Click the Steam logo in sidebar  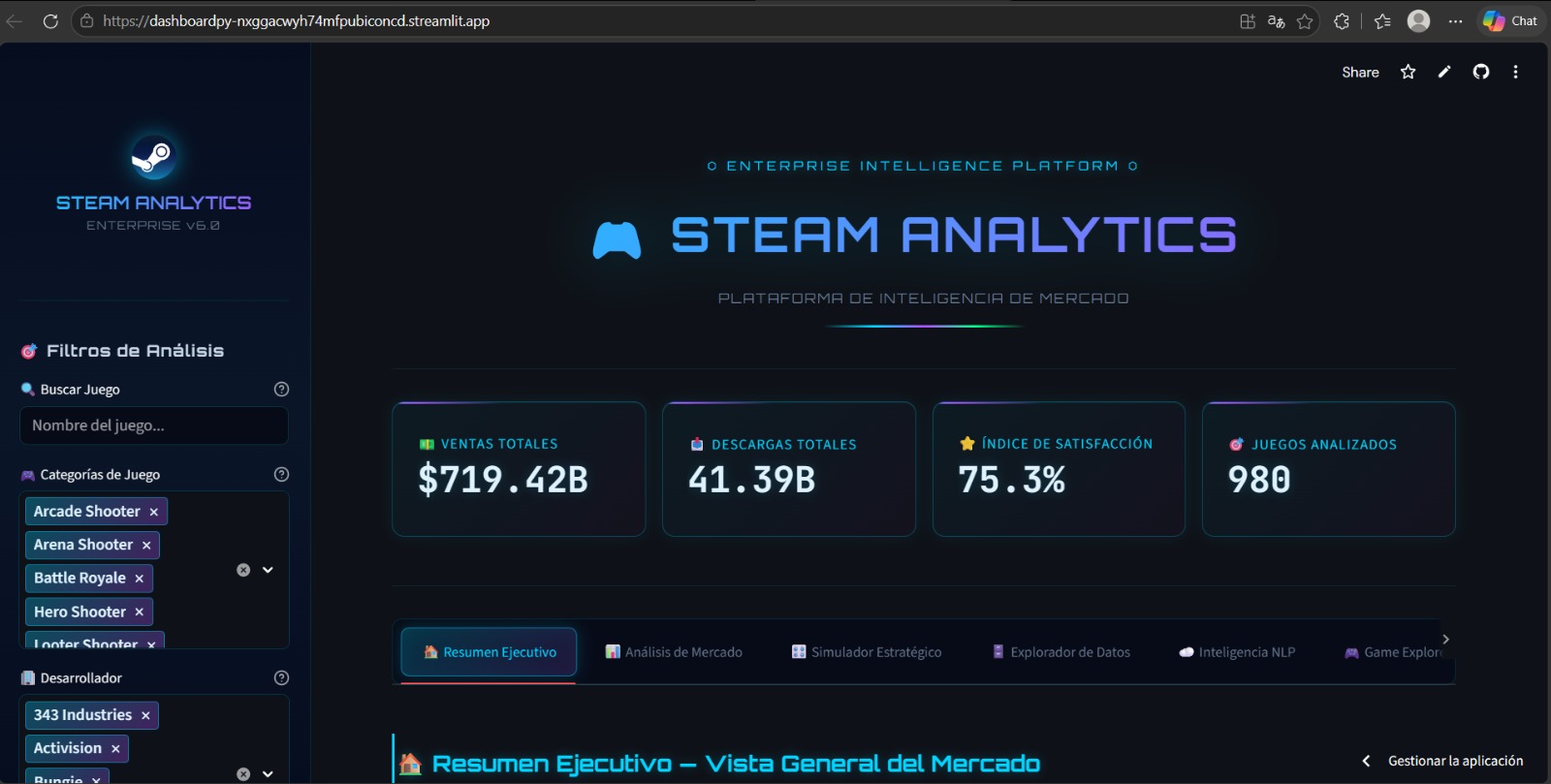click(153, 156)
